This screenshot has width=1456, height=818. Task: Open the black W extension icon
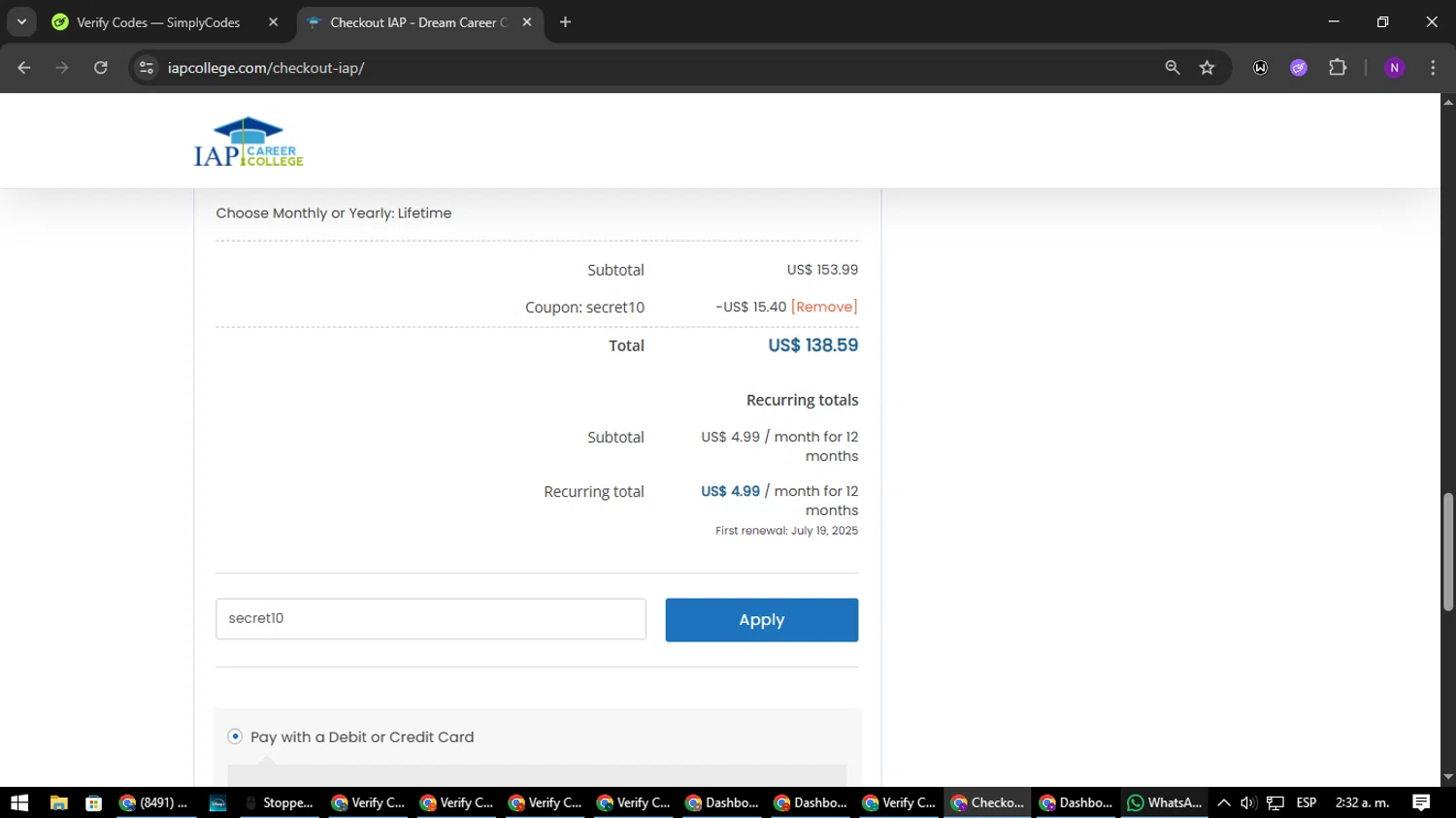point(1260,68)
